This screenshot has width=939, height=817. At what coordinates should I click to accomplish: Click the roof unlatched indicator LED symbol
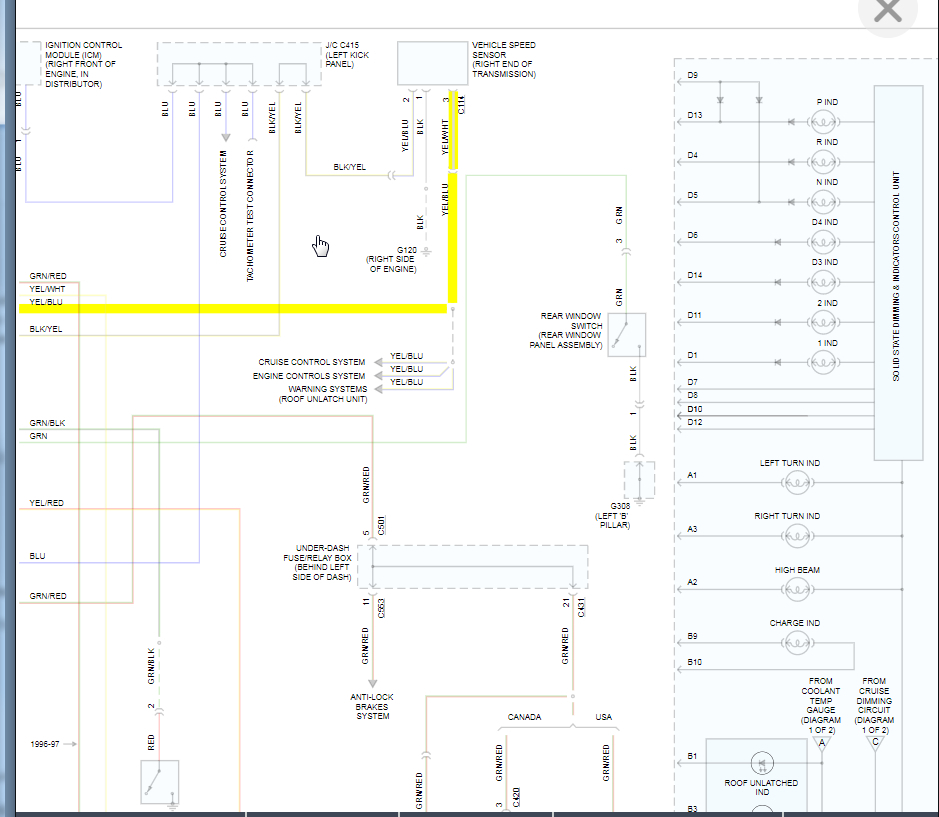(762, 763)
